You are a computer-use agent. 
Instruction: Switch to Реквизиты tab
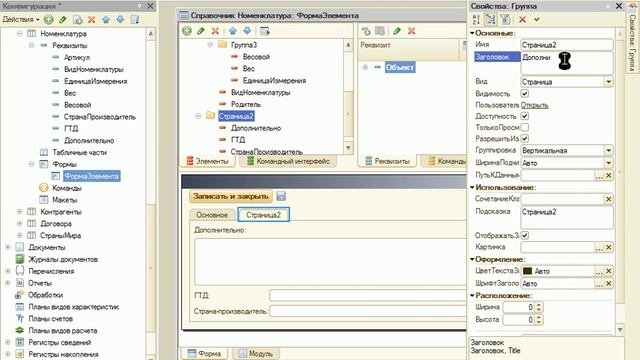[387, 161]
